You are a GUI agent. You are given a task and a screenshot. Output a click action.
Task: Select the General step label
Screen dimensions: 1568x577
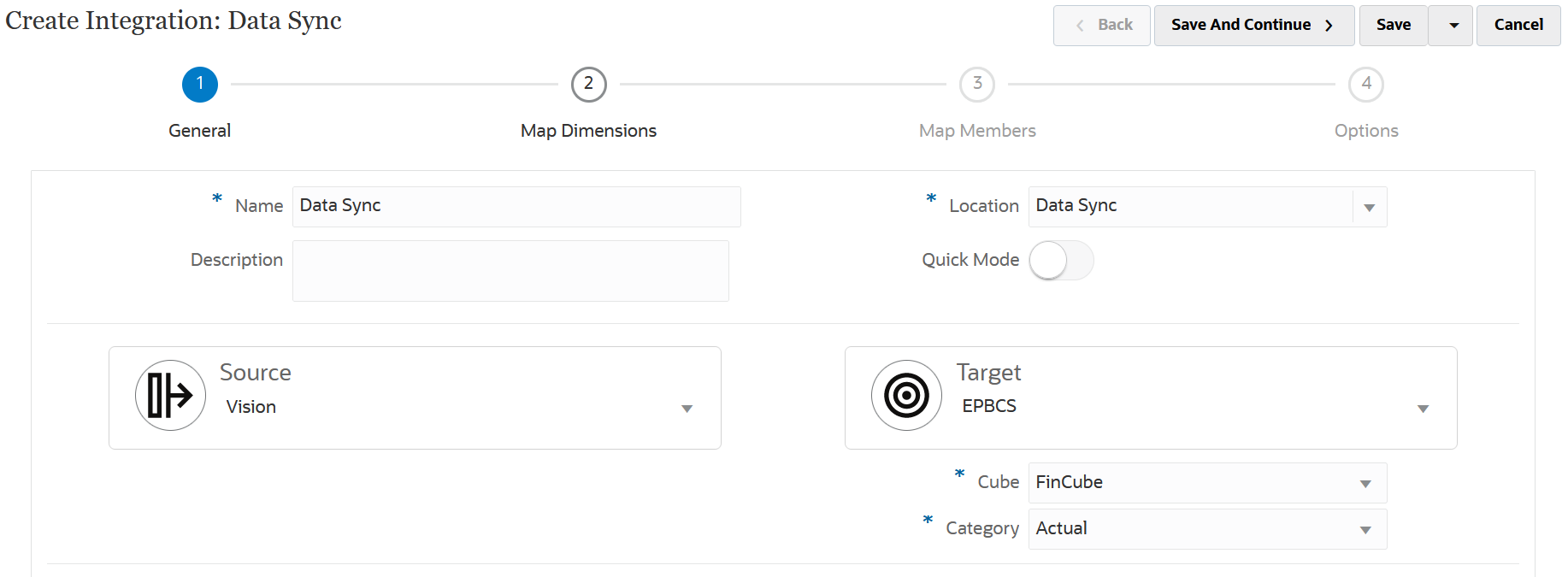click(x=200, y=131)
